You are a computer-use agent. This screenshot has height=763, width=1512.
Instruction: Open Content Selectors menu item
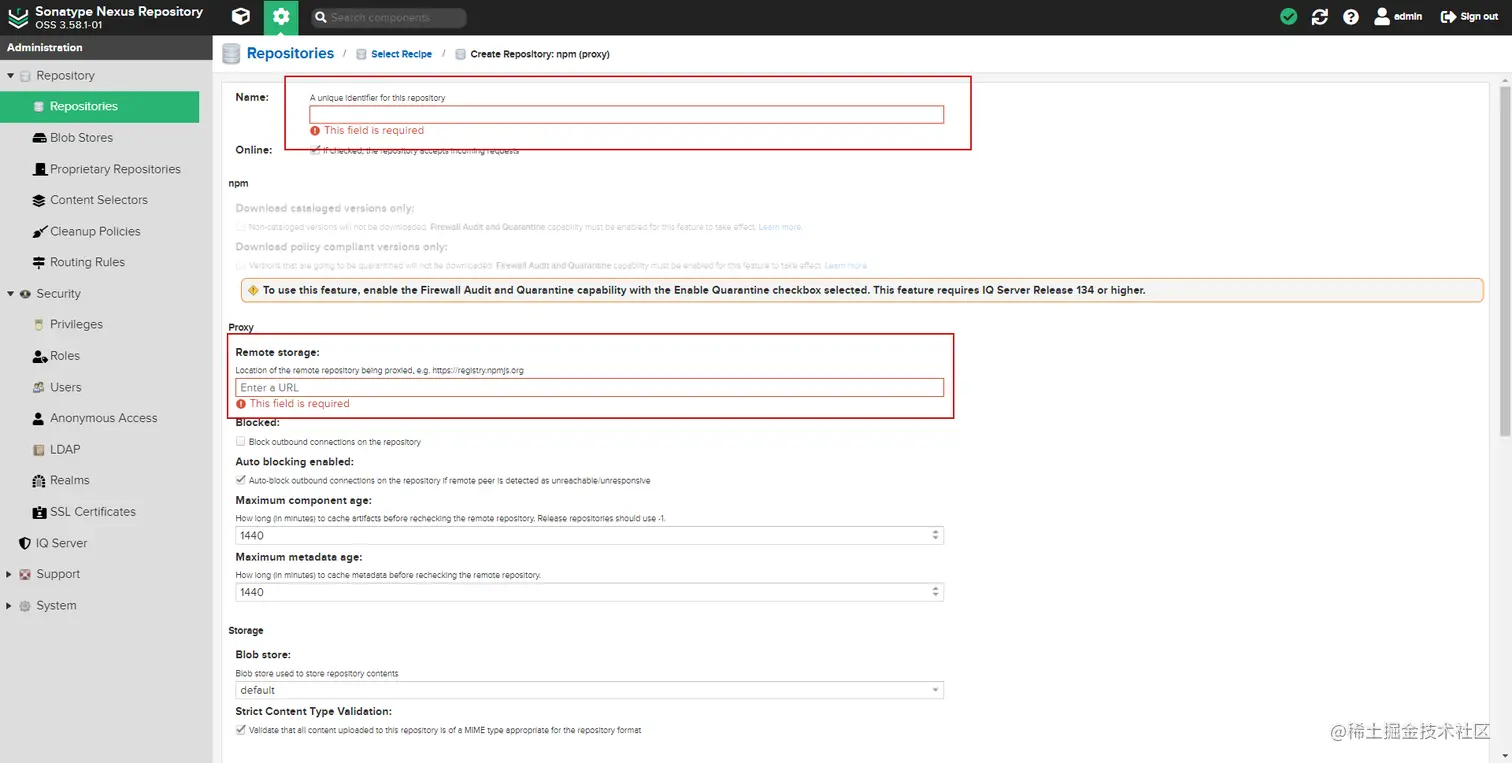(100, 200)
